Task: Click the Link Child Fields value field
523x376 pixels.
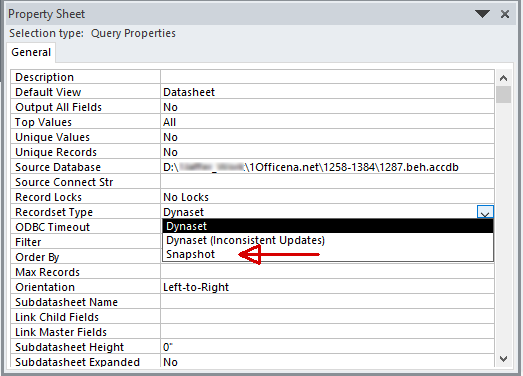Action: click(327, 317)
